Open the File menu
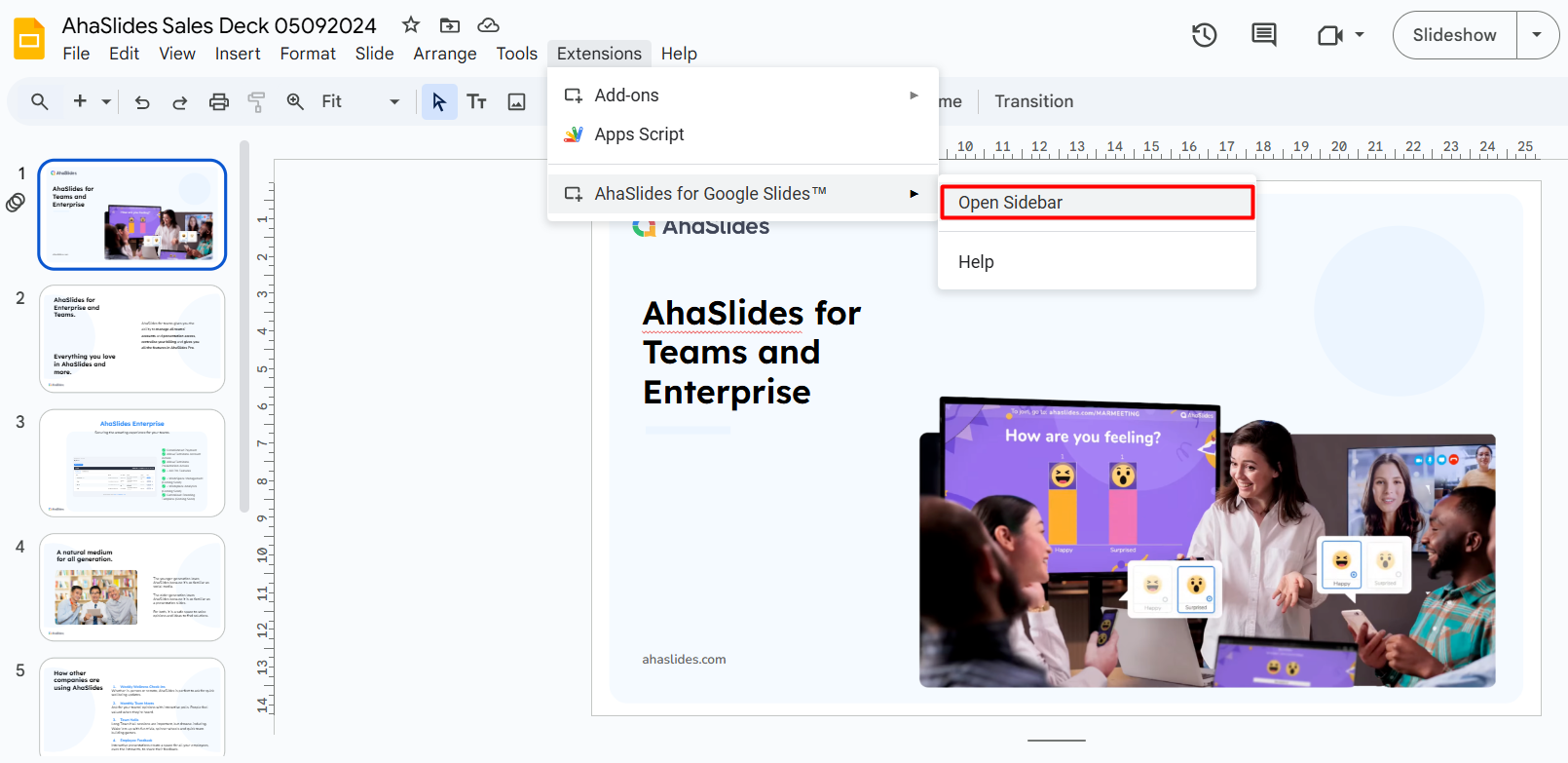 pos(76,54)
